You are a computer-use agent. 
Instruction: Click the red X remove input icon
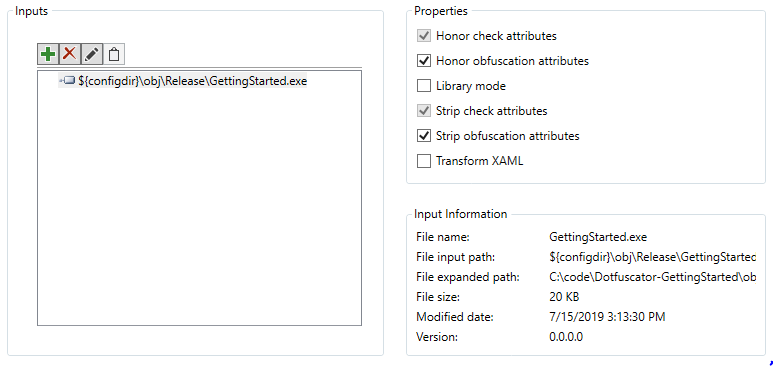pyautogui.click(x=70, y=54)
